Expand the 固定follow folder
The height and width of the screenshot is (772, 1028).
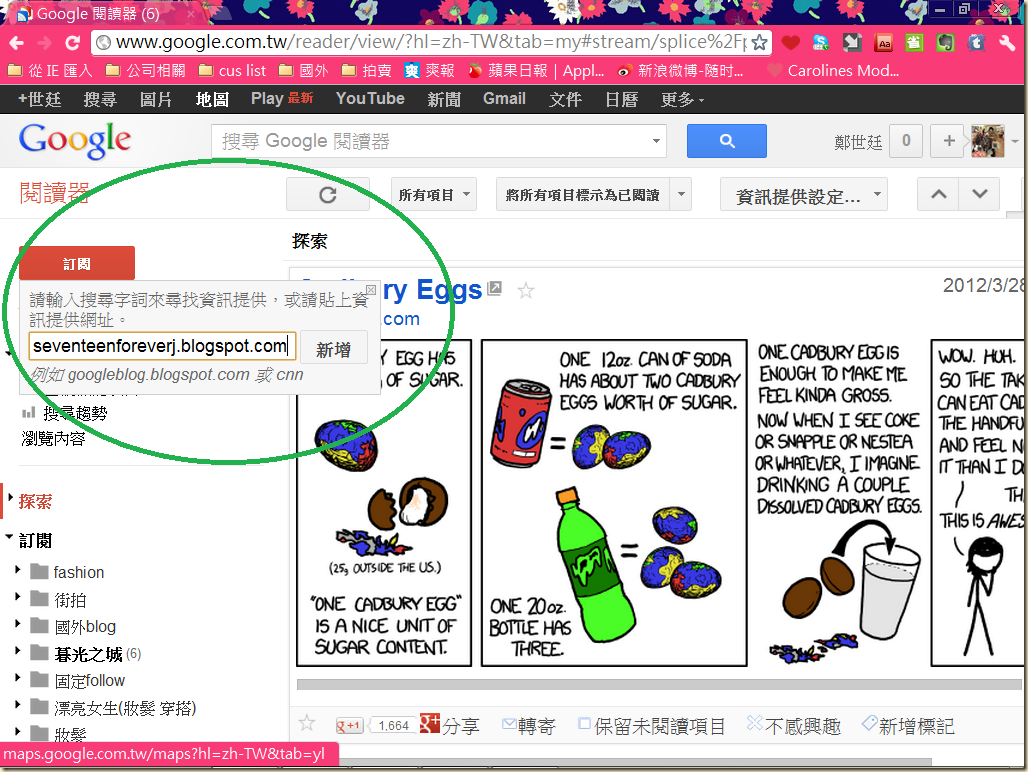[18, 678]
